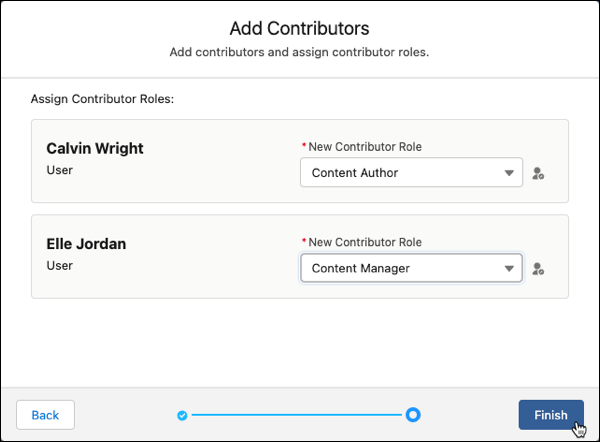Click user permission icon beside Calvin Wright's role

click(538, 173)
